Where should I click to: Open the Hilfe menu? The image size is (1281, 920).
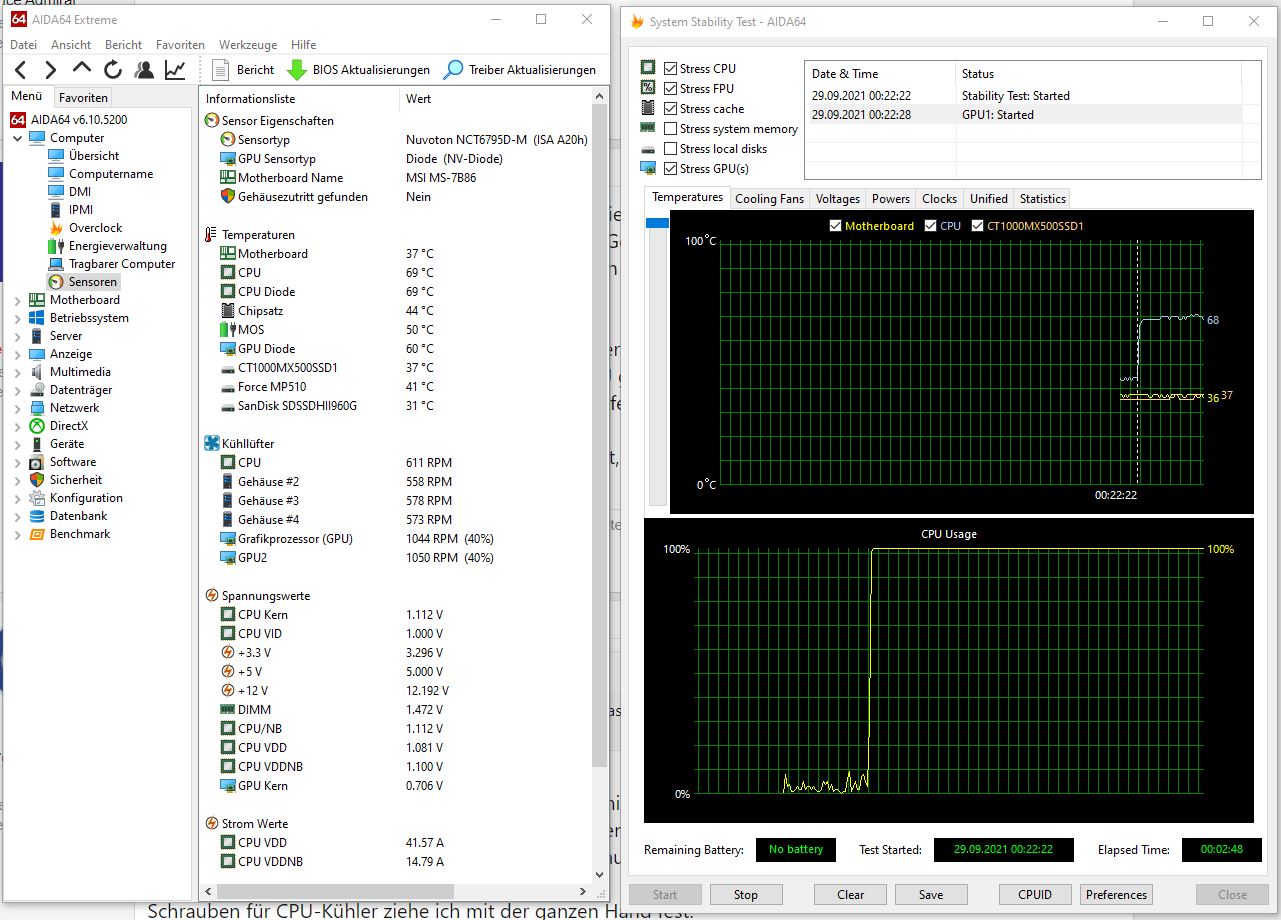(304, 45)
